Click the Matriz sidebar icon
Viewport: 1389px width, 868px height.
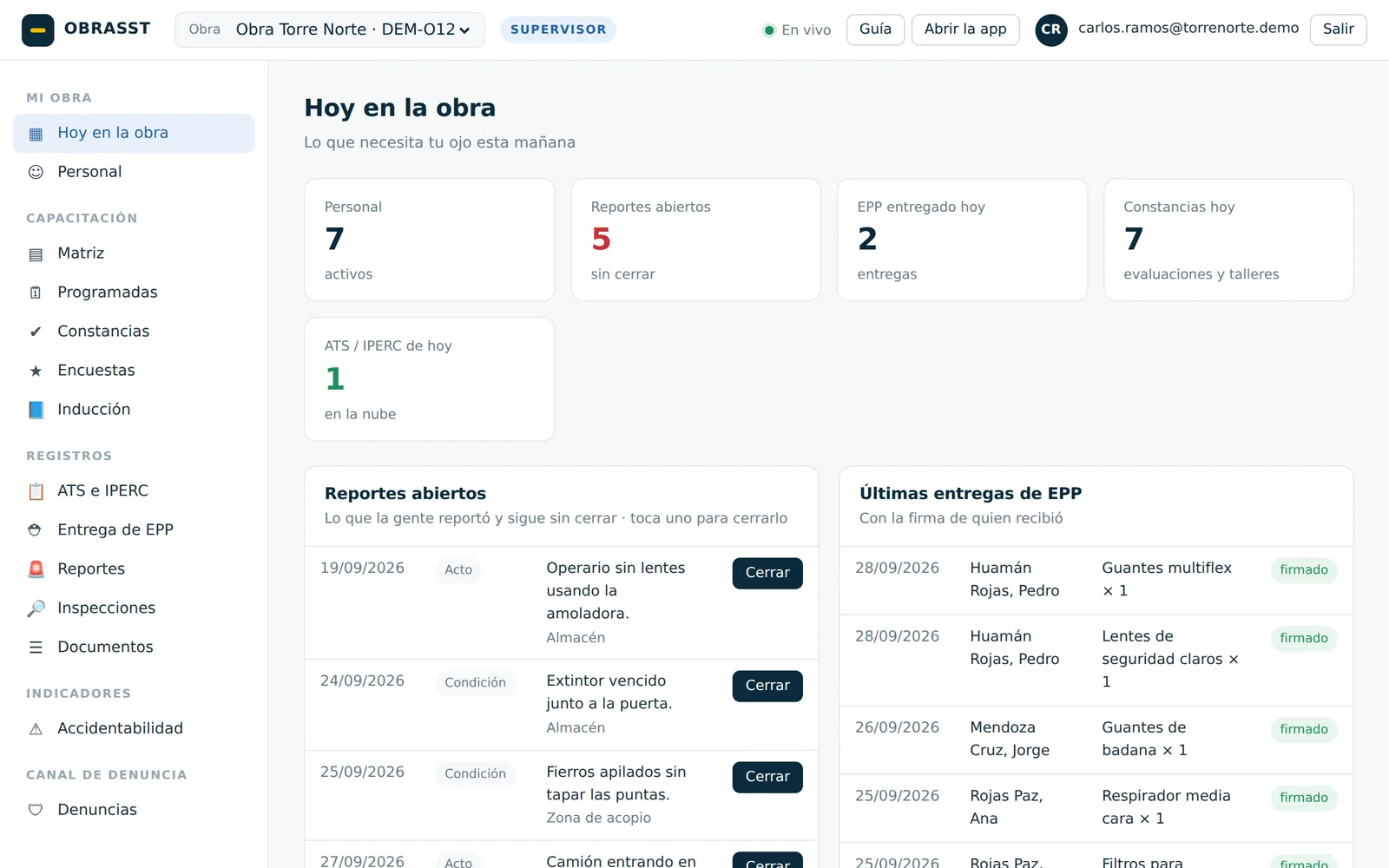(36, 254)
